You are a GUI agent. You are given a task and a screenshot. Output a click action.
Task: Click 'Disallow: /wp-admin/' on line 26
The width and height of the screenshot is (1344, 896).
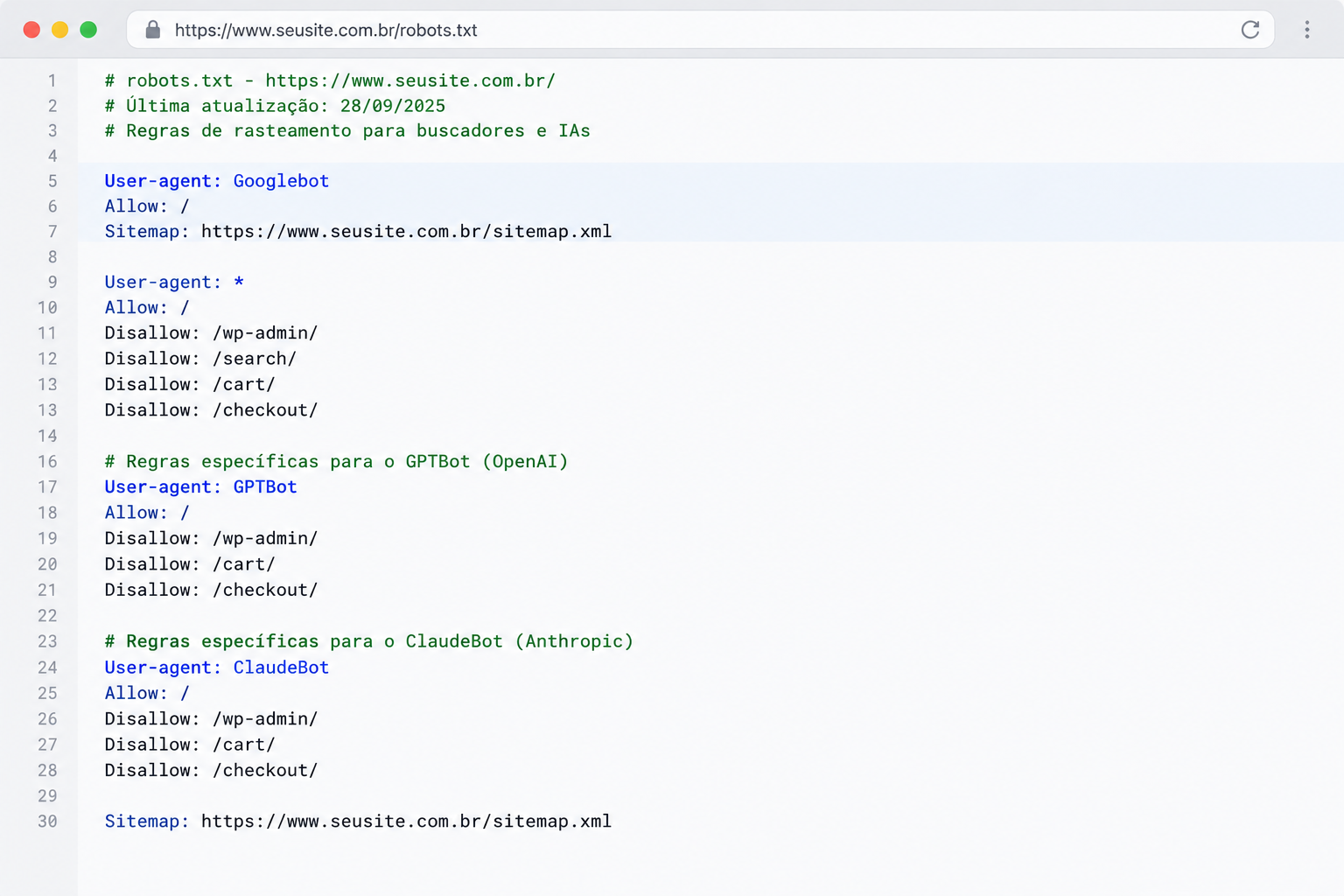[211, 718]
